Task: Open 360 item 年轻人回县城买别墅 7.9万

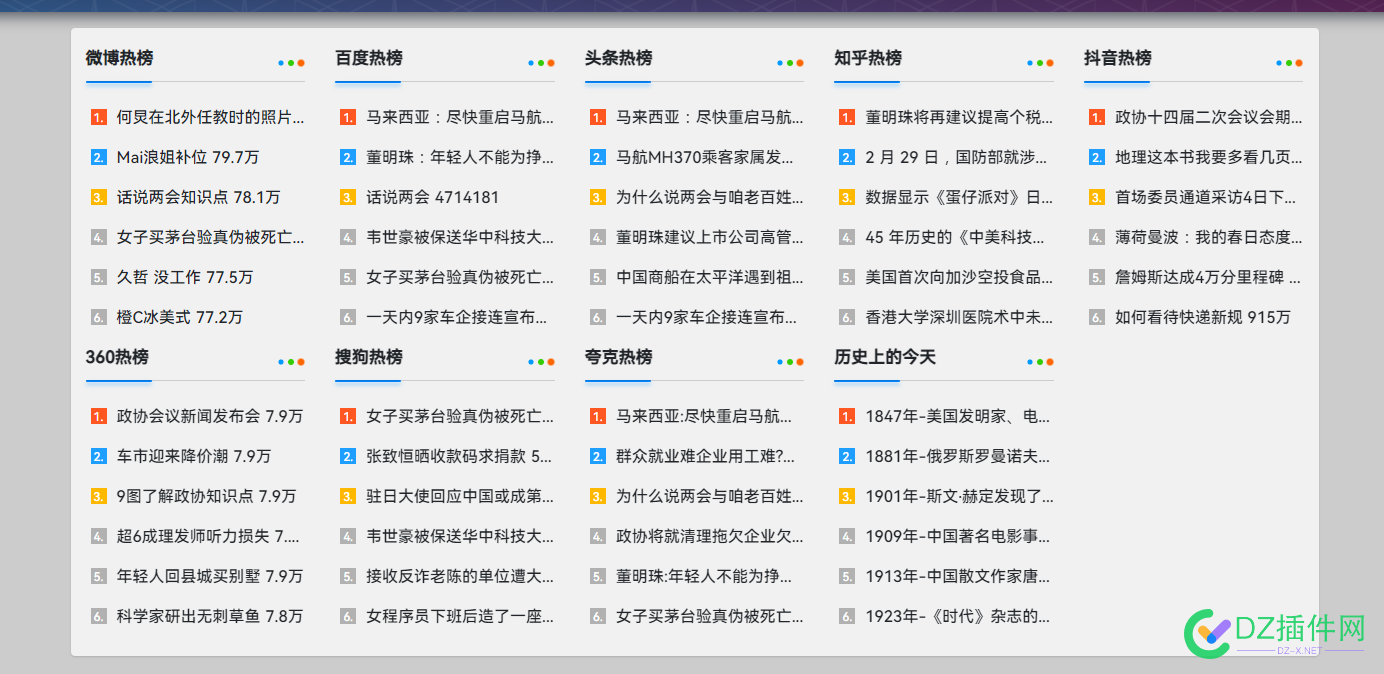Action: point(210,576)
